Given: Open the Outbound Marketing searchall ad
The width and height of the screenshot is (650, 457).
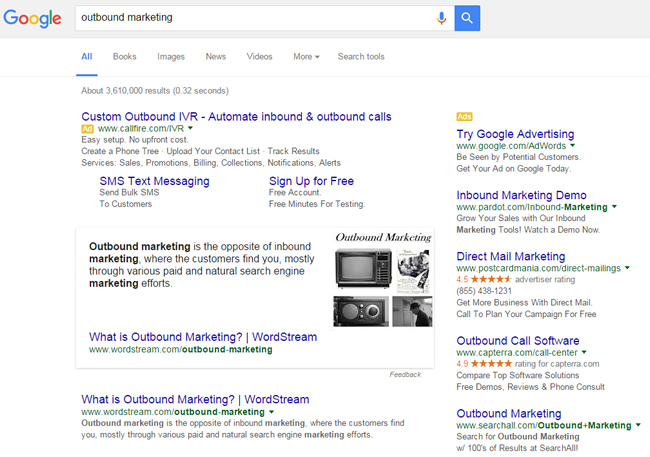Looking at the screenshot, I should (509, 413).
